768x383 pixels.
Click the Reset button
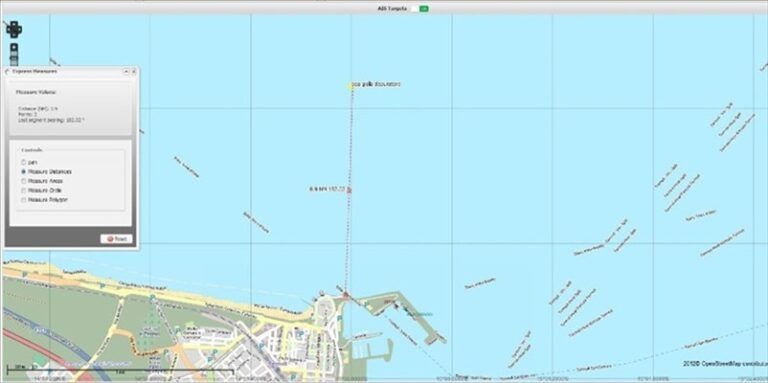click(117, 239)
